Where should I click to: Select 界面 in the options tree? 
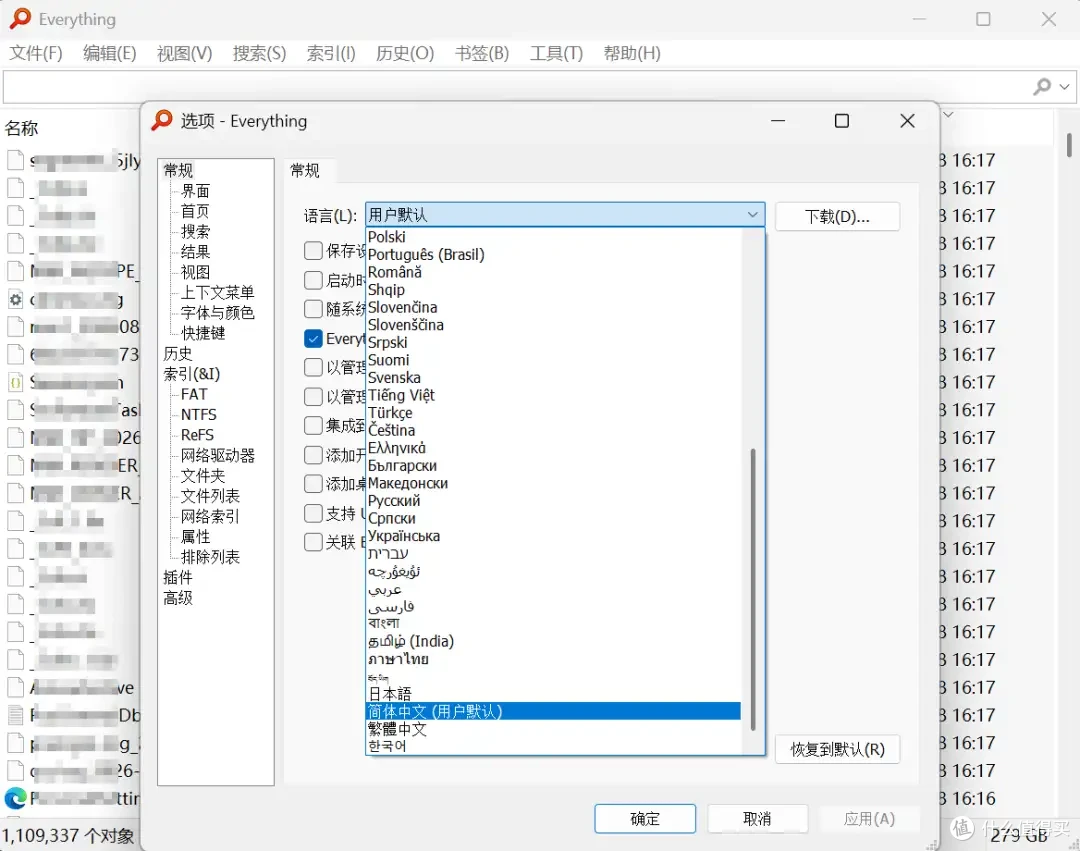coord(195,191)
